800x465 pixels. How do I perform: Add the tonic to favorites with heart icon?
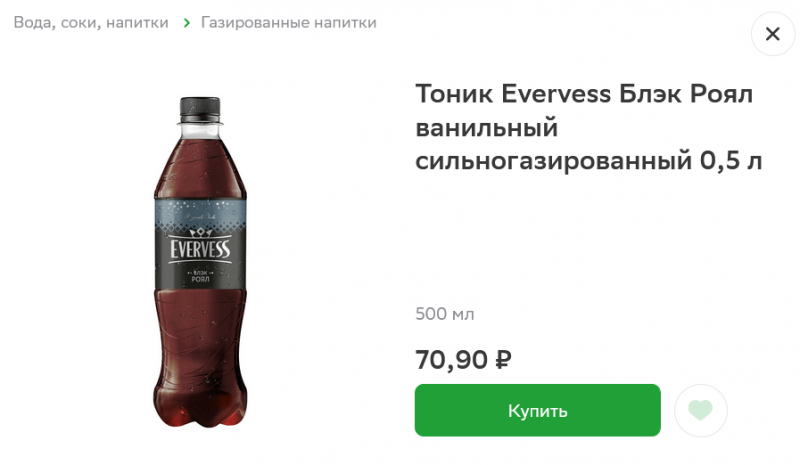click(x=701, y=410)
